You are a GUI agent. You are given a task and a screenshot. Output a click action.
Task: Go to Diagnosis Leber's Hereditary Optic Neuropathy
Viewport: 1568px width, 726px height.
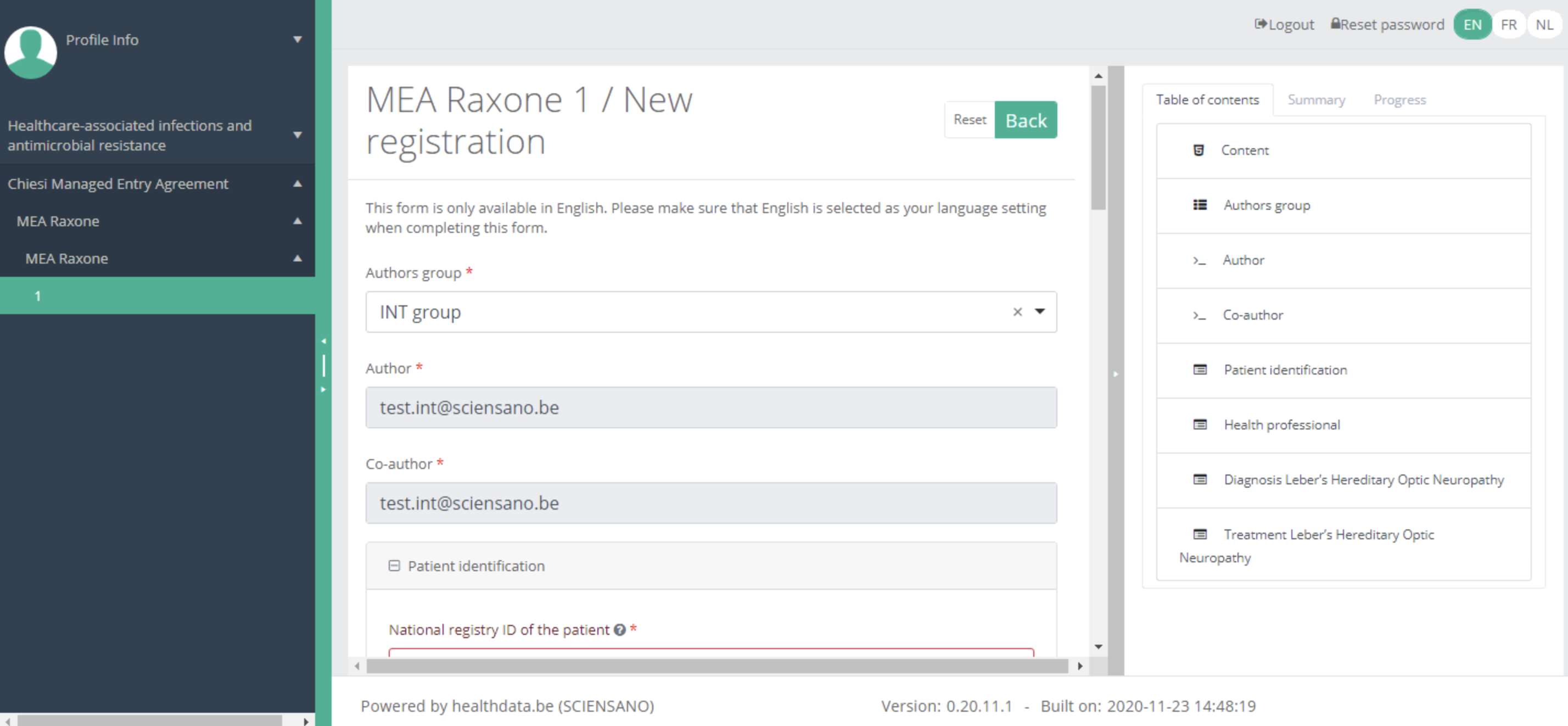pyautogui.click(x=1343, y=479)
